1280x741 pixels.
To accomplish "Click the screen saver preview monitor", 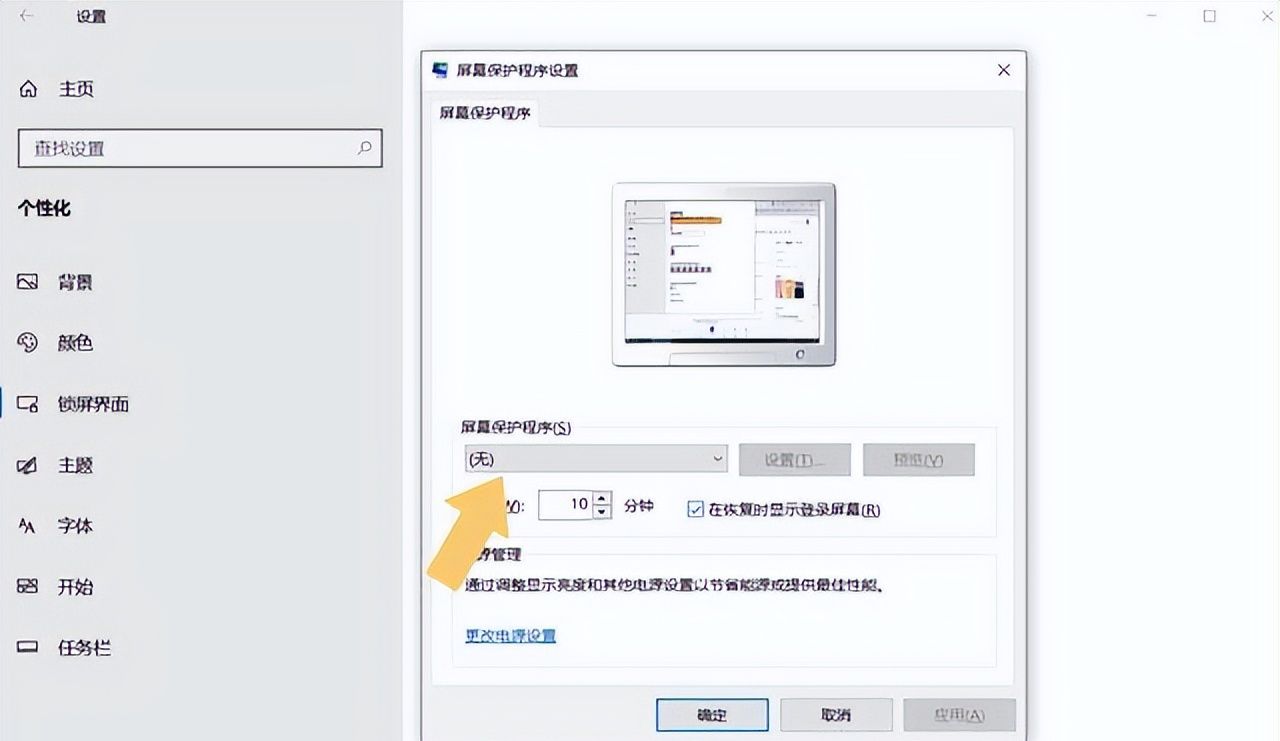I will pyautogui.click(x=724, y=274).
